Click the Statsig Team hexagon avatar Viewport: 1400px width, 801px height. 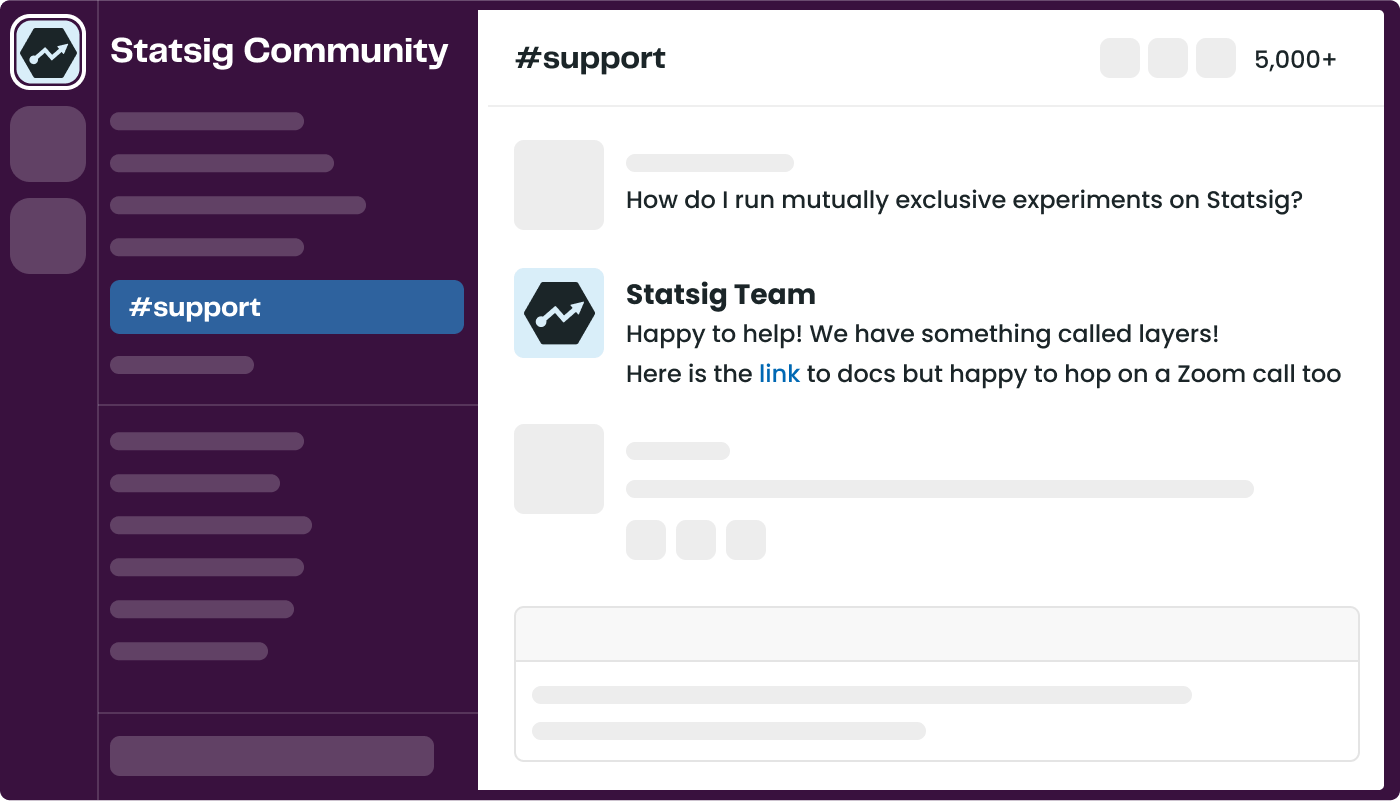(559, 313)
